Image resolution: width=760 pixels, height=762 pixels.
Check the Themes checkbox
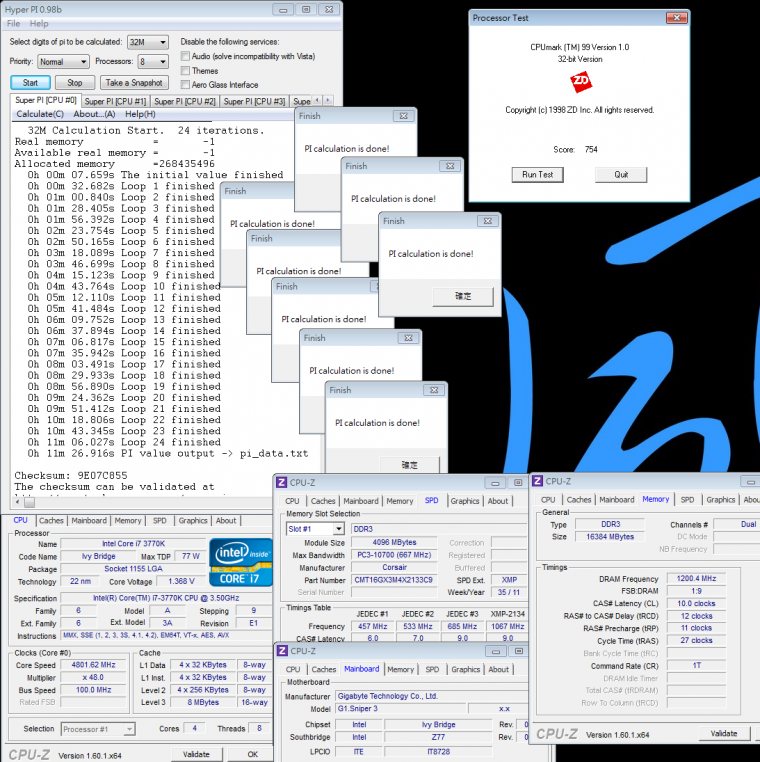[x=185, y=71]
